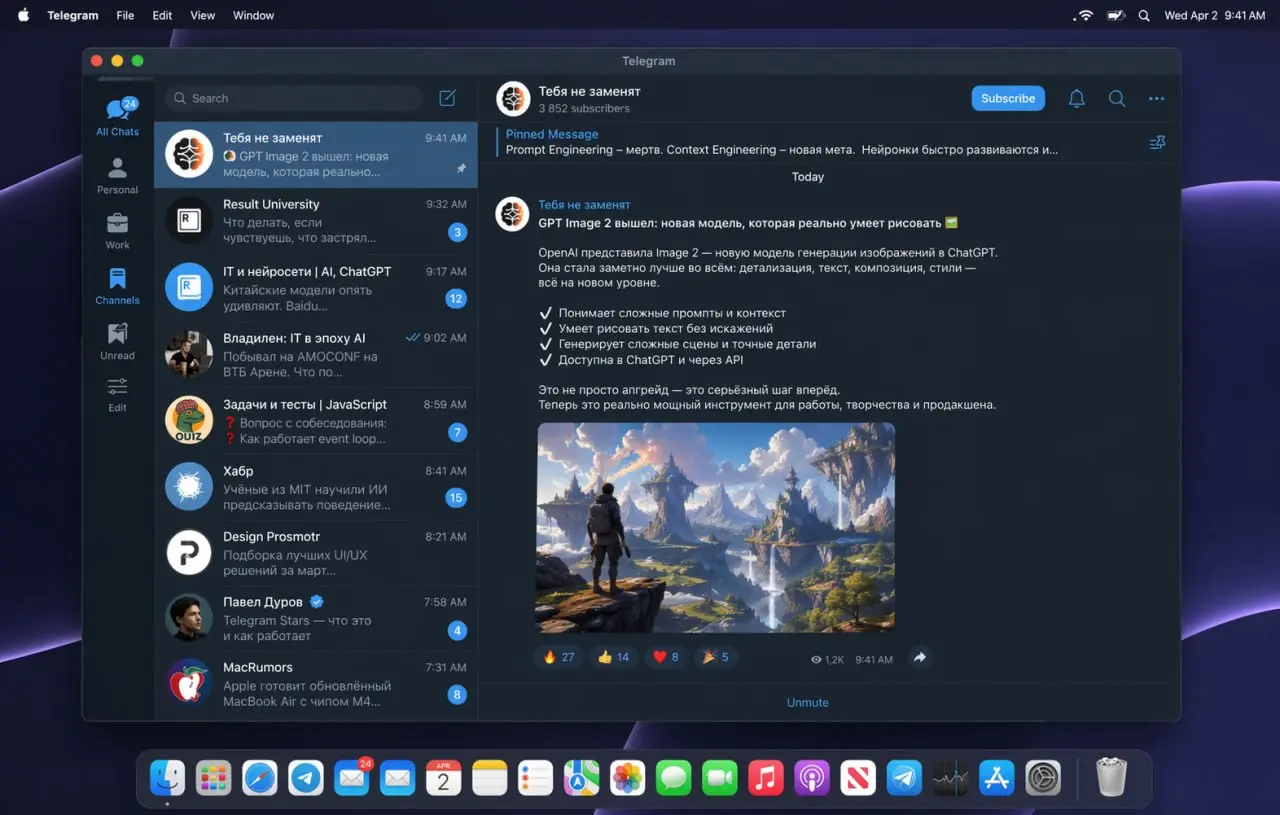Viewport: 1280px width, 815px height.
Task: Open FaceTime in the Dock
Action: [720, 777]
